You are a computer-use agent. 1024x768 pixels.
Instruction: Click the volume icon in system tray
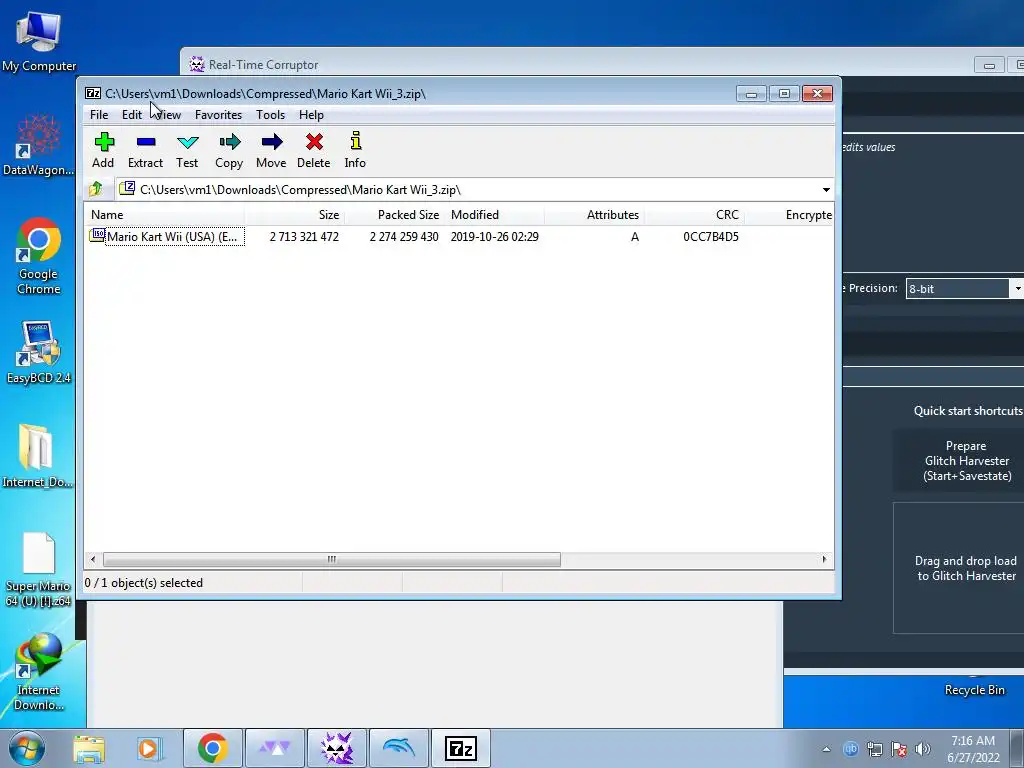click(x=923, y=749)
